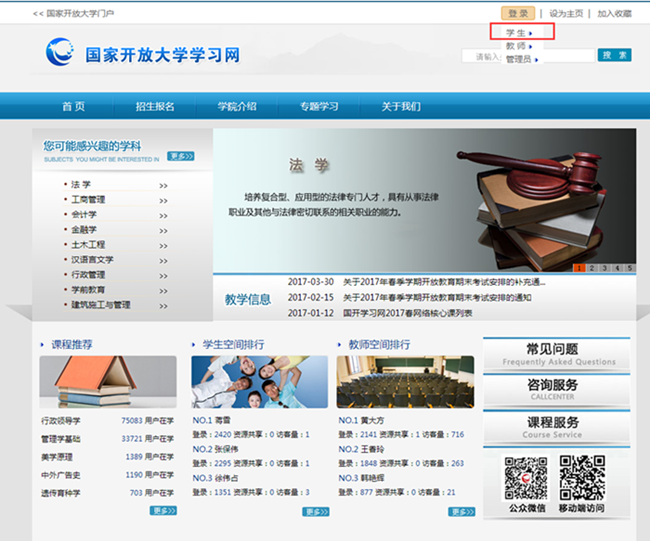650x541 pixels.
Task: Open 行政领导学 course link
Action: click(61, 421)
